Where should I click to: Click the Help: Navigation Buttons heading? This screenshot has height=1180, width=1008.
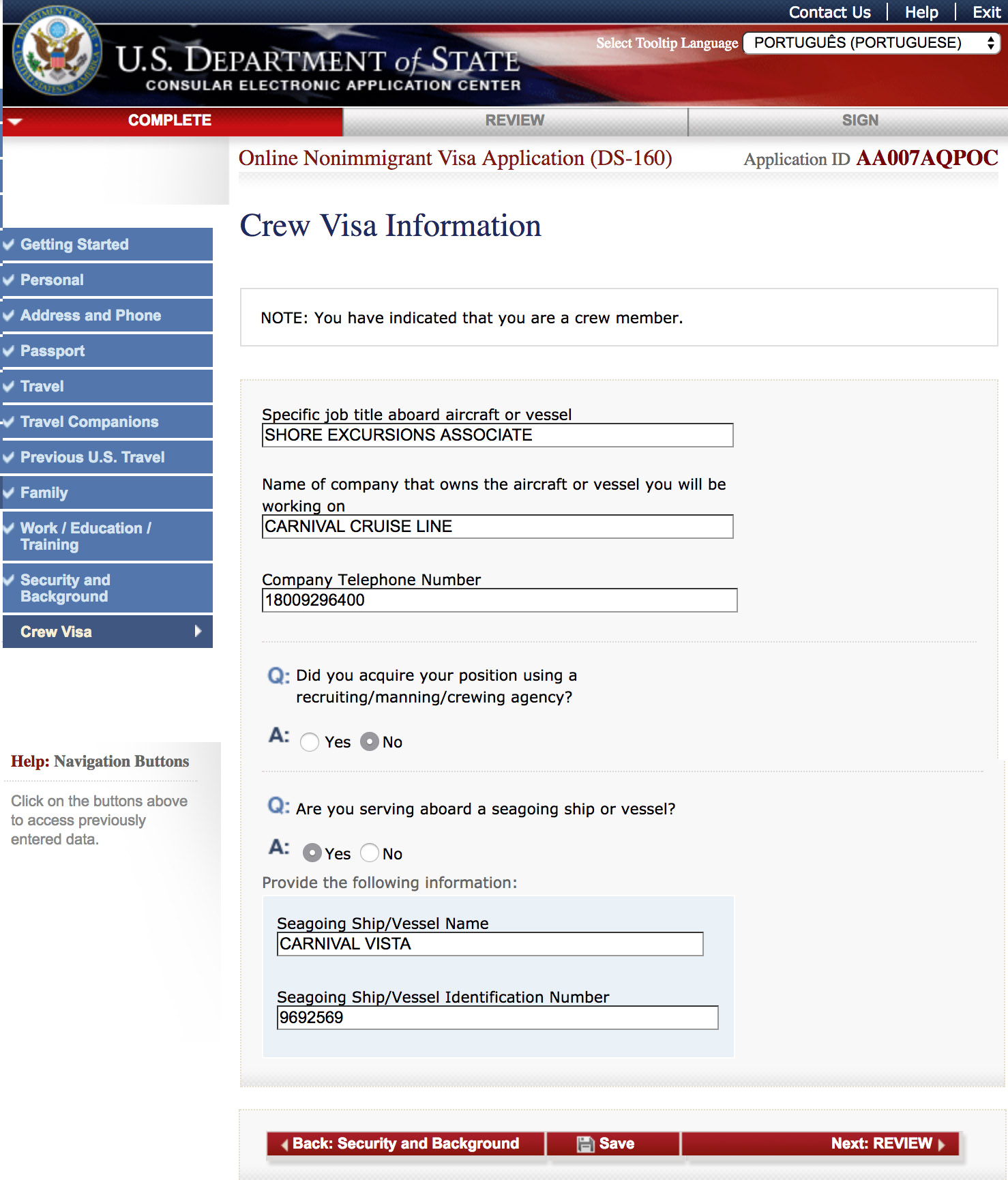point(100,761)
